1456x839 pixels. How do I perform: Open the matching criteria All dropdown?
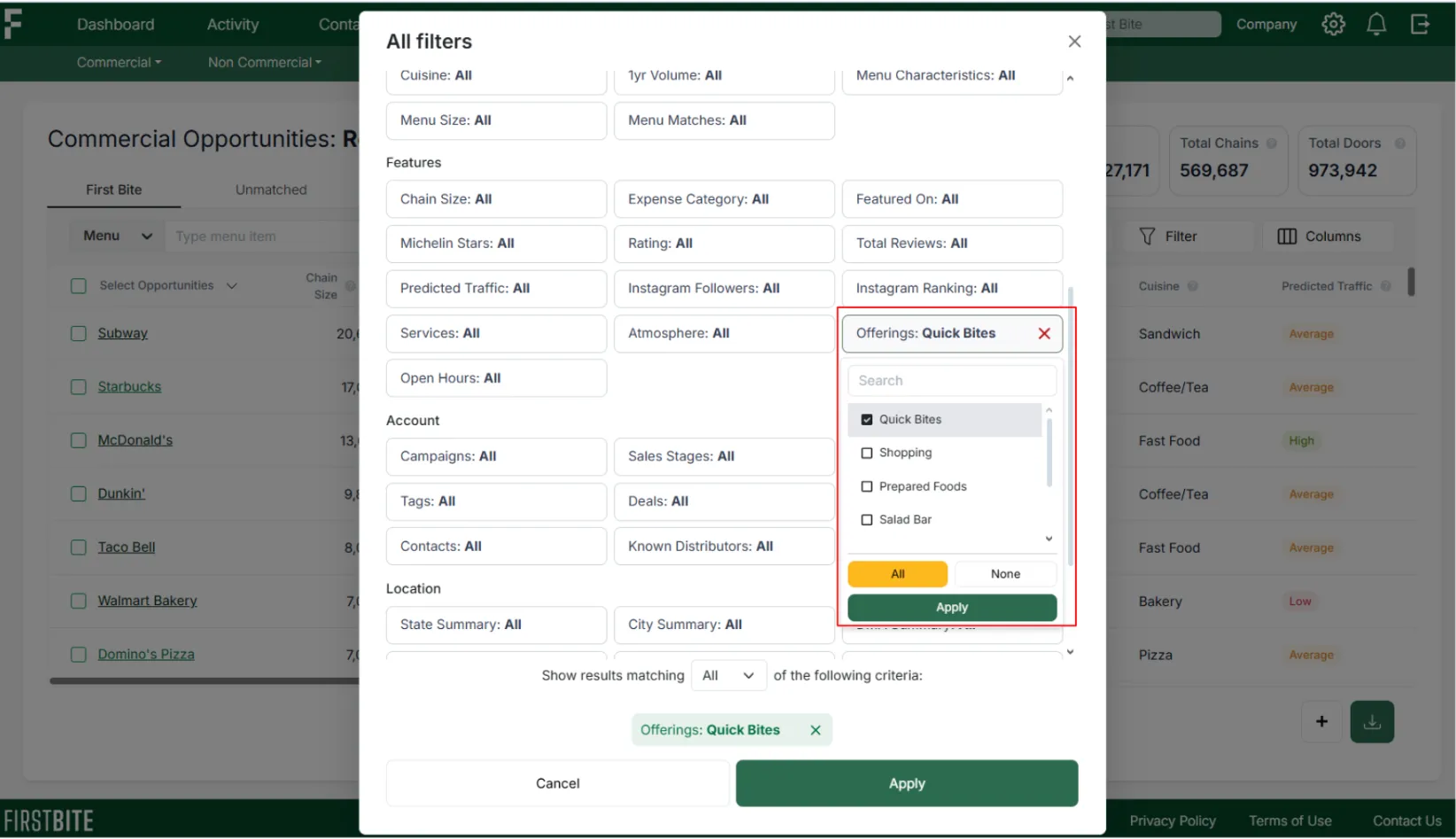(728, 676)
